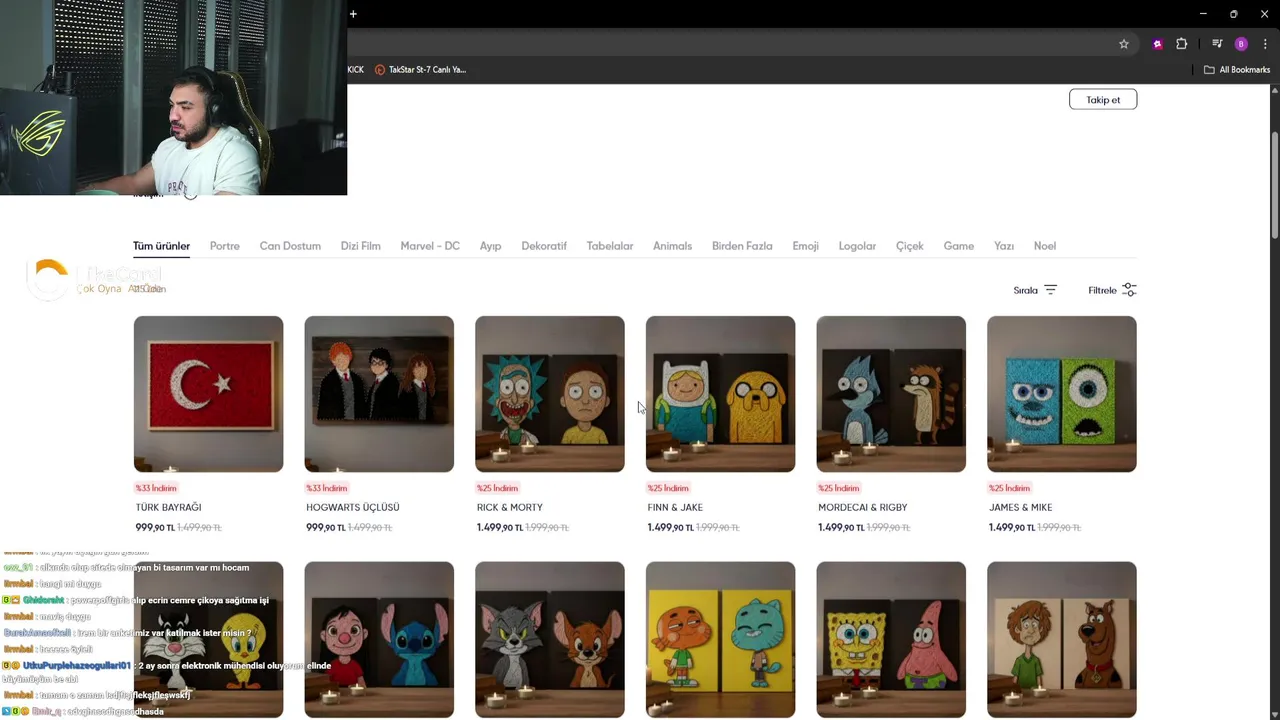
Task: Click the JAMES & MIKE product title
Action: pyautogui.click(x=1020, y=508)
